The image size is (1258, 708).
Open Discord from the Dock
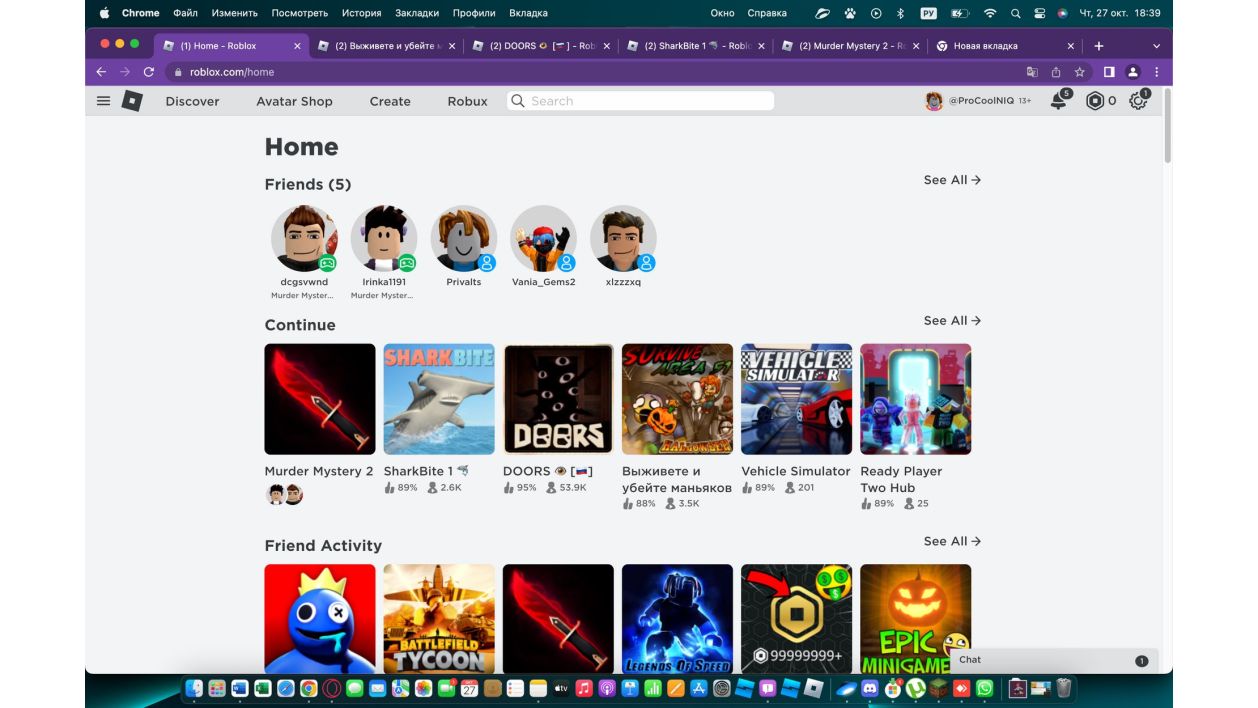(869, 688)
